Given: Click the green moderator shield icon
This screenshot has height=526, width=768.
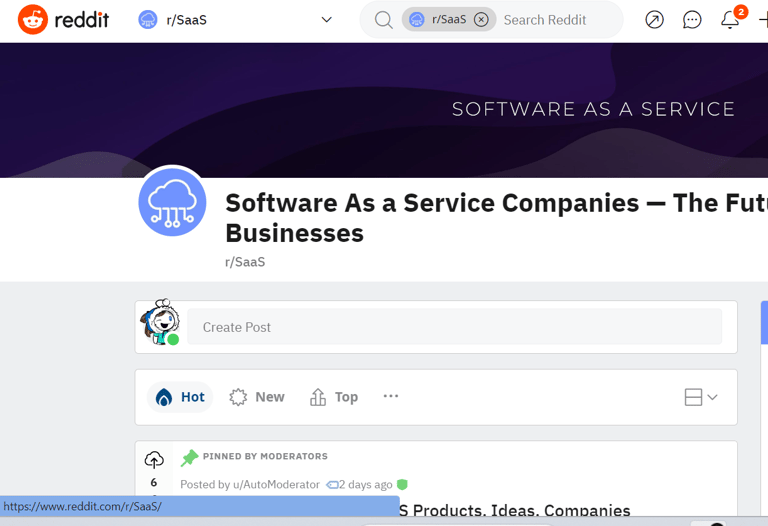Looking at the screenshot, I should 402,484.
